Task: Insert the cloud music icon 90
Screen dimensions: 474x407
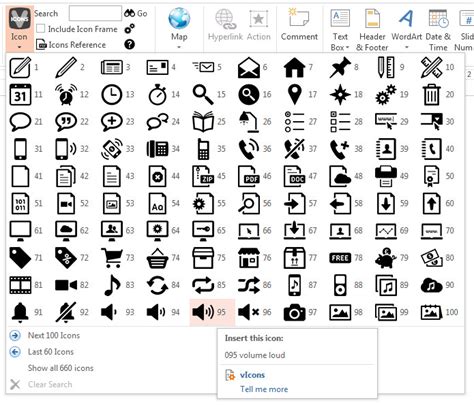Action: click(x=432, y=285)
